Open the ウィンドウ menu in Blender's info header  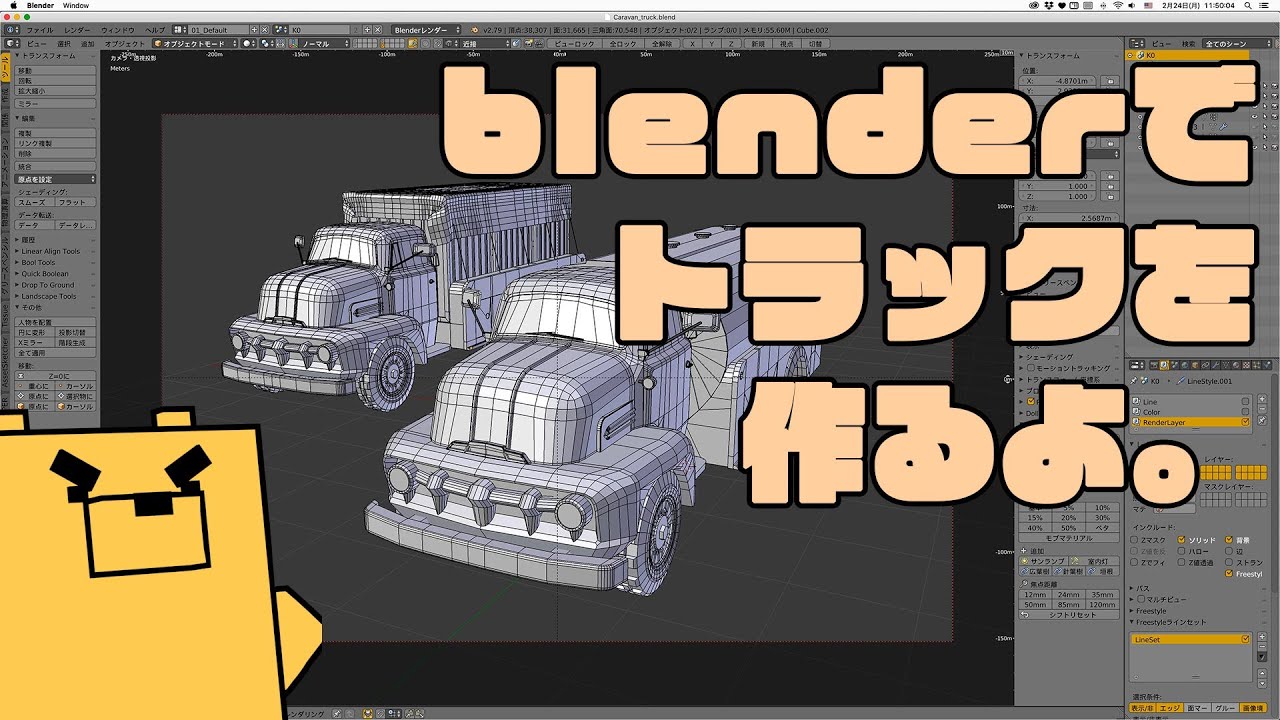tap(117, 30)
